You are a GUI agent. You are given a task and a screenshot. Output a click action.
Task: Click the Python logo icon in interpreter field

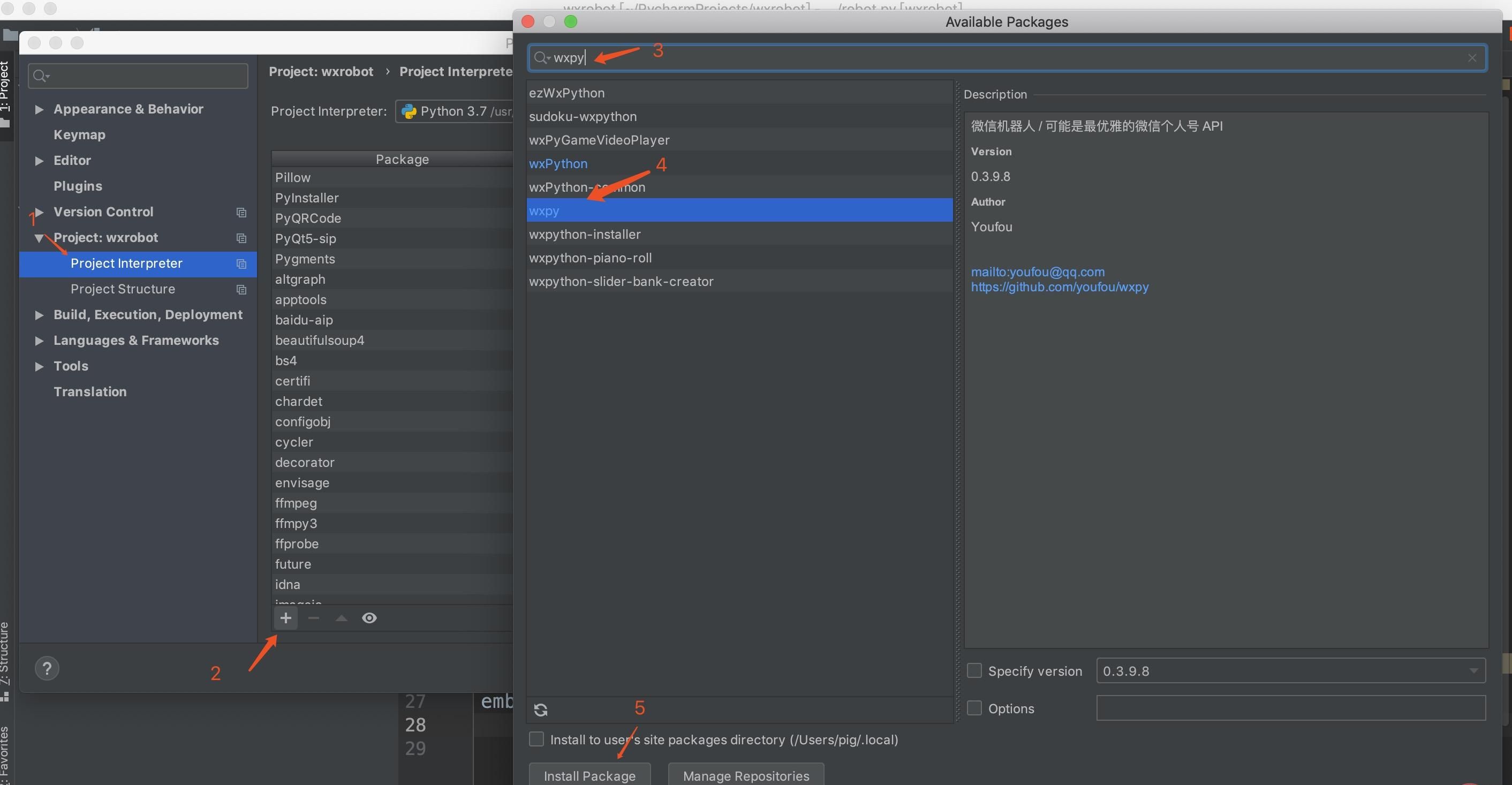coord(409,111)
